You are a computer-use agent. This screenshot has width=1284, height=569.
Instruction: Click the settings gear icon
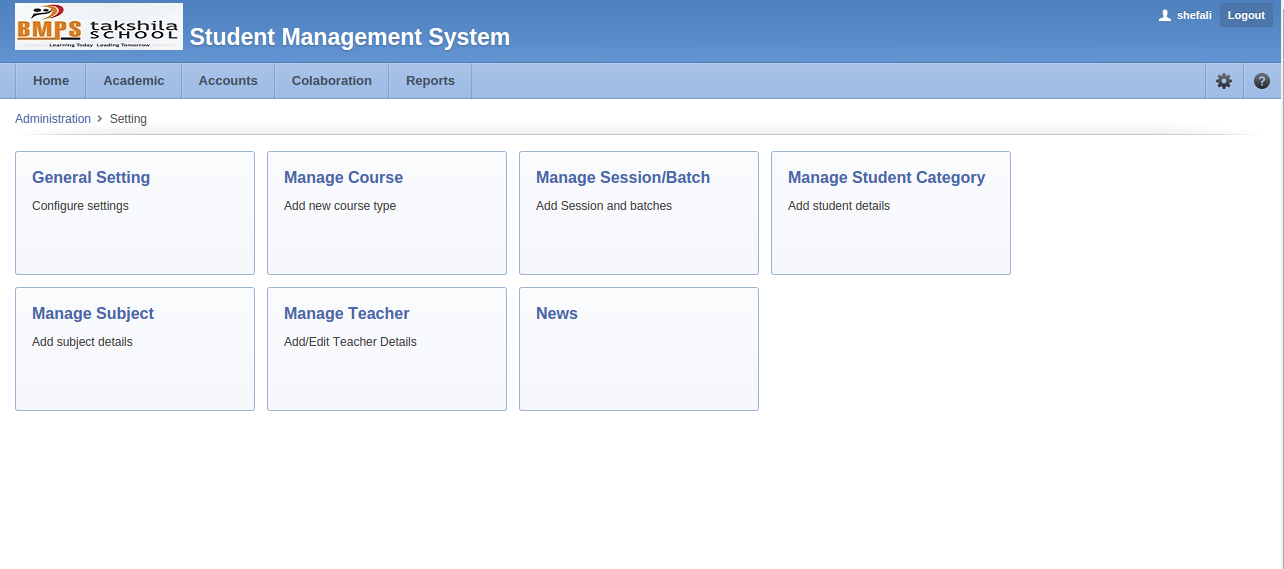[x=1223, y=81]
